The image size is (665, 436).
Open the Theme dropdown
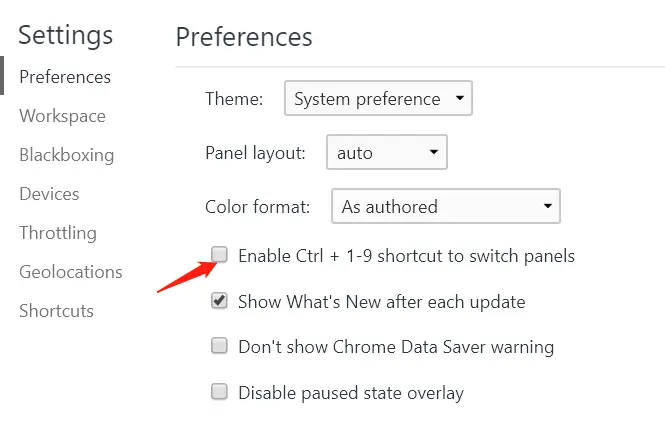378,99
